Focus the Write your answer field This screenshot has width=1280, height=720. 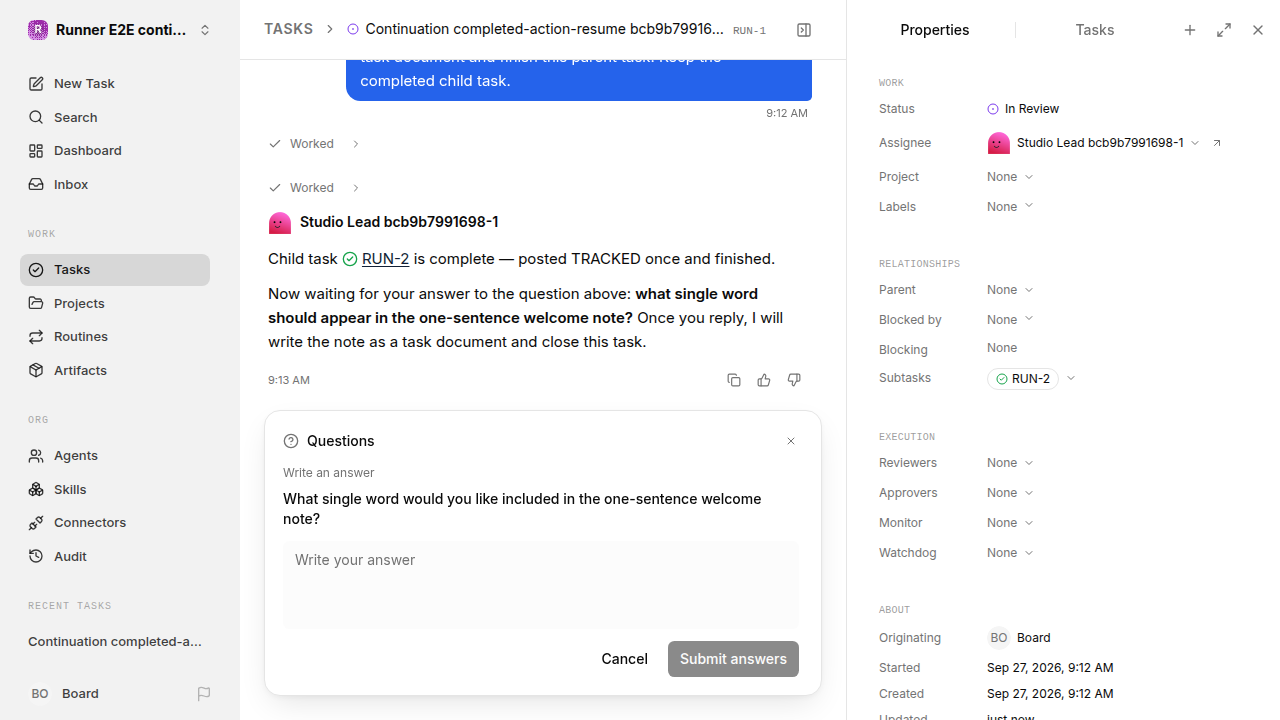(540, 585)
